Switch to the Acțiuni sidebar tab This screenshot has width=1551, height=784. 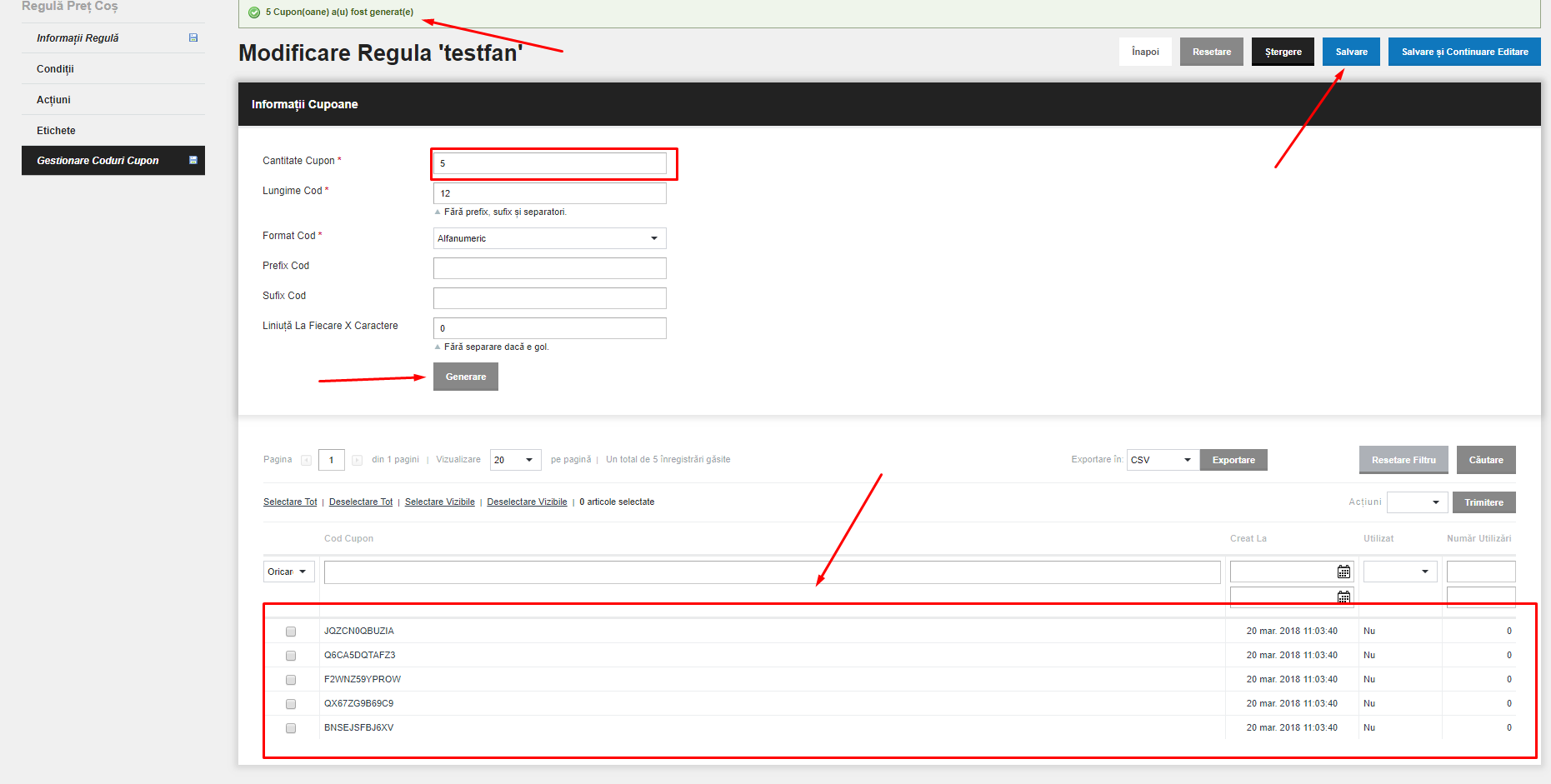113,100
